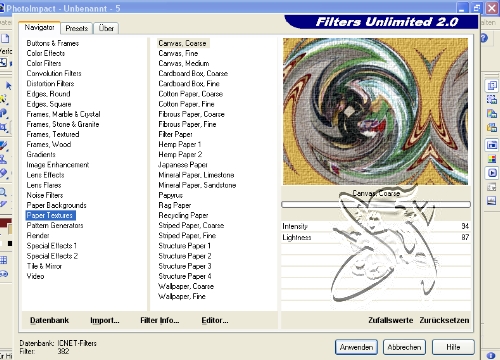This screenshot has width=500, height=360.
Task: Click the new document icon in PhotoImpact
Action: tap(5, 38)
